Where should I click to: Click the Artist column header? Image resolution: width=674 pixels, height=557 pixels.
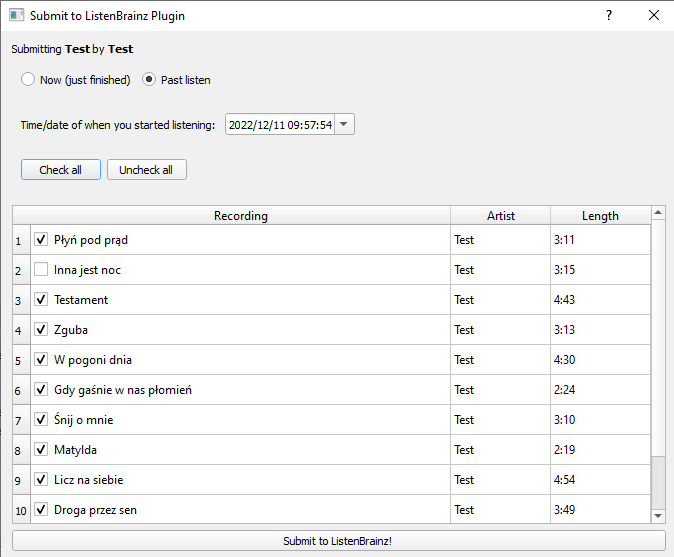500,215
